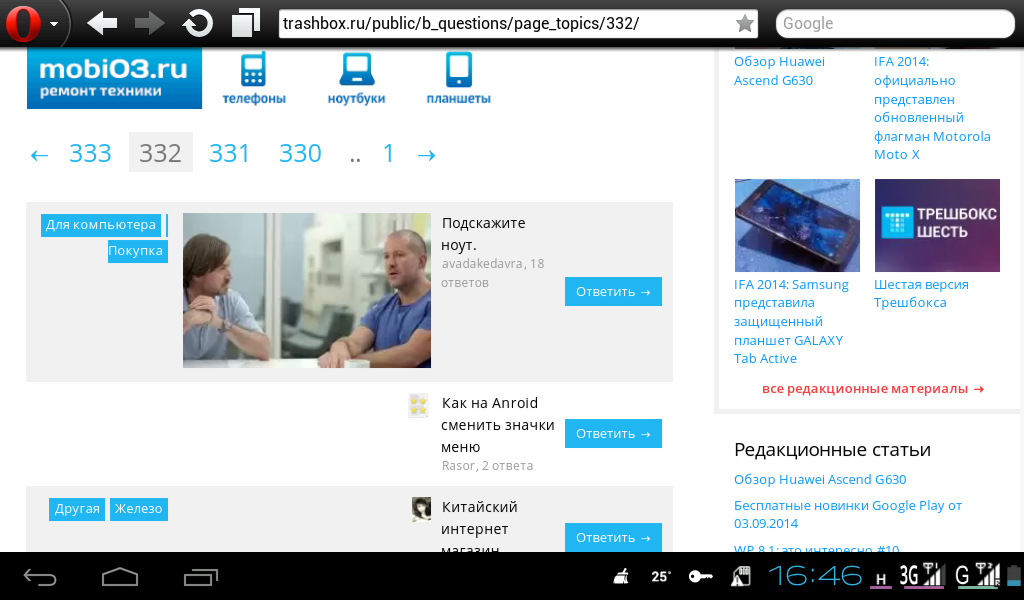The height and width of the screenshot is (600, 1024).
Task: Tap the Google search field
Action: [886, 24]
